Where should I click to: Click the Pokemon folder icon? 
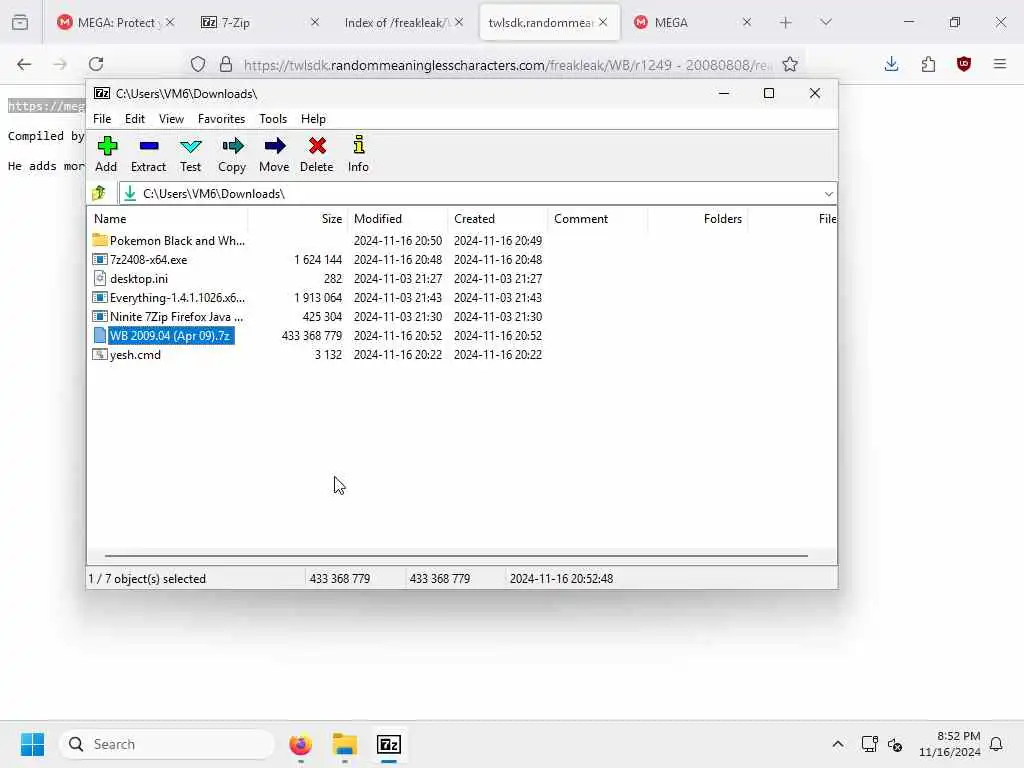(x=99, y=240)
